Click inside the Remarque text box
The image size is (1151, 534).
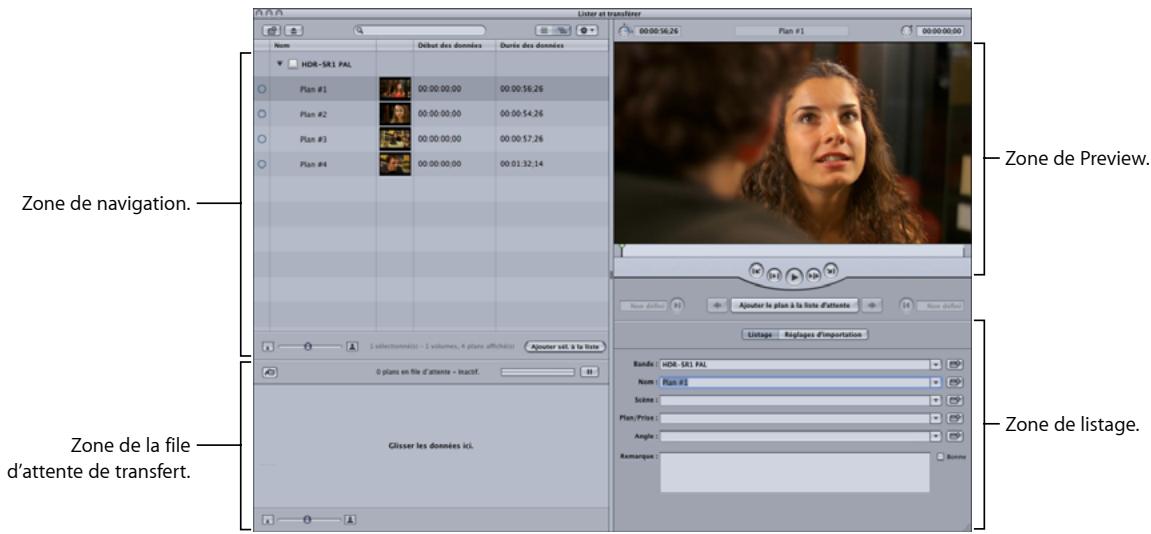click(x=794, y=472)
